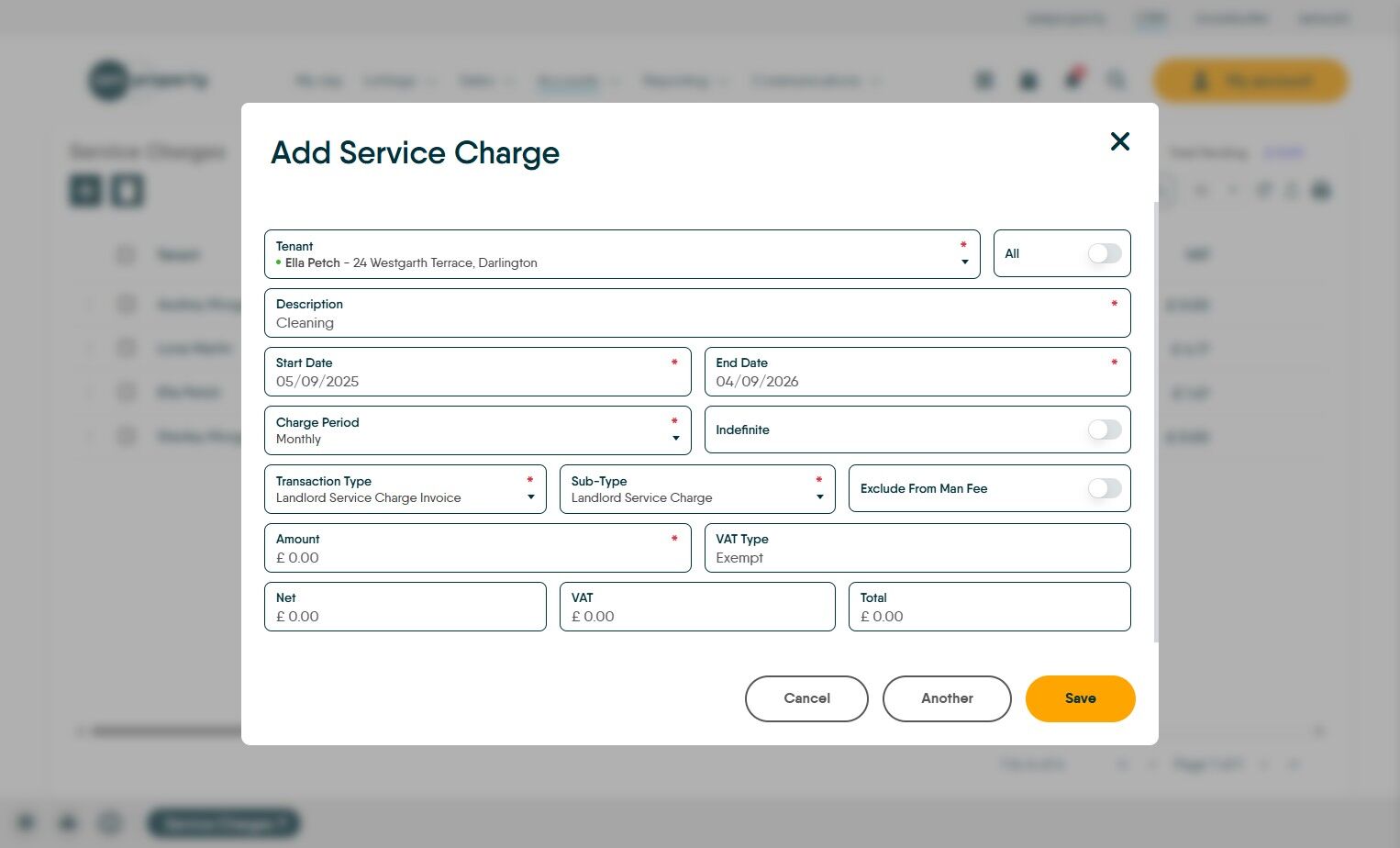
Task: Change the End Date field
Action: pos(917,372)
